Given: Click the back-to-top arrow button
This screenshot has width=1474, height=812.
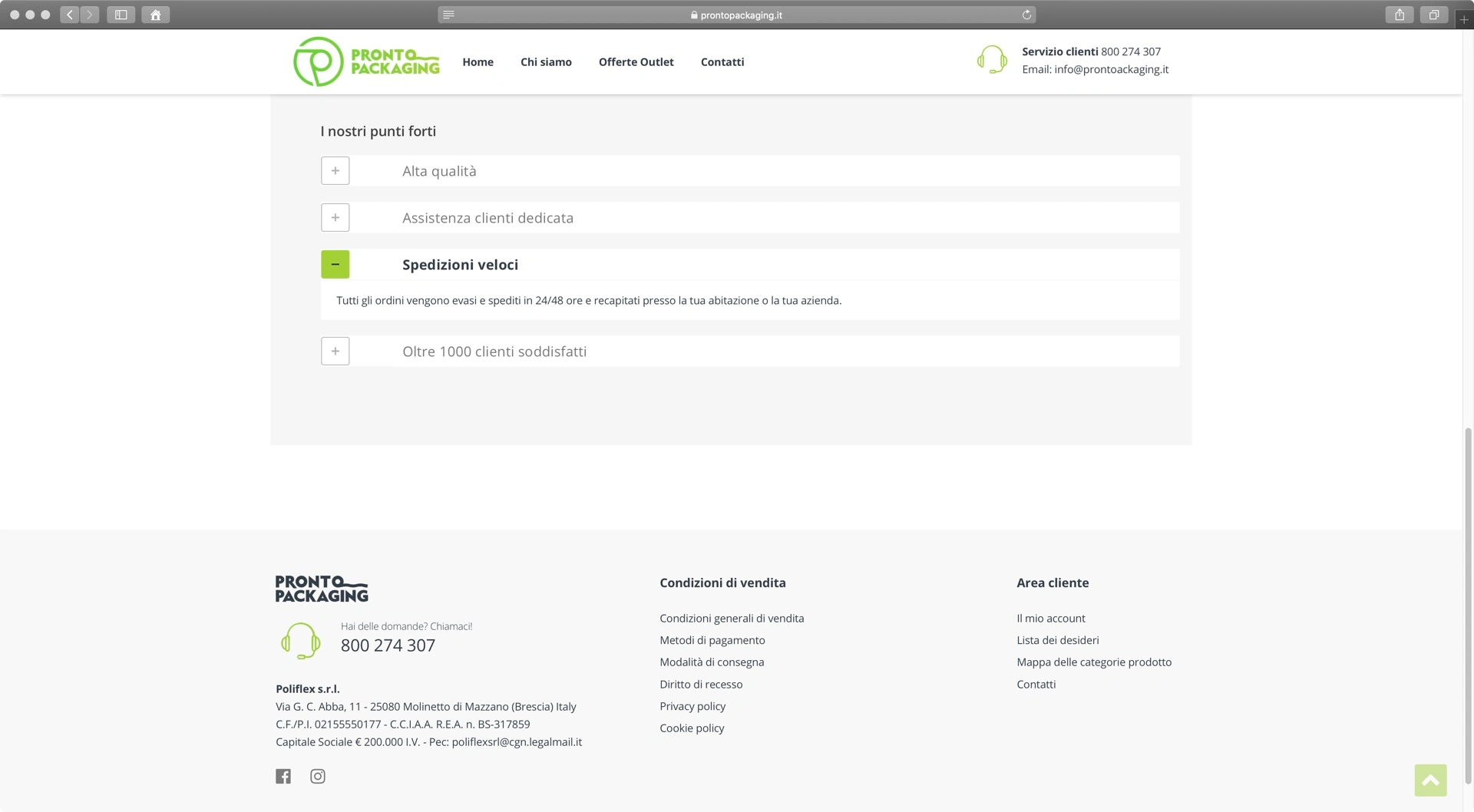Looking at the screenshot, I should pos(1430,780).
